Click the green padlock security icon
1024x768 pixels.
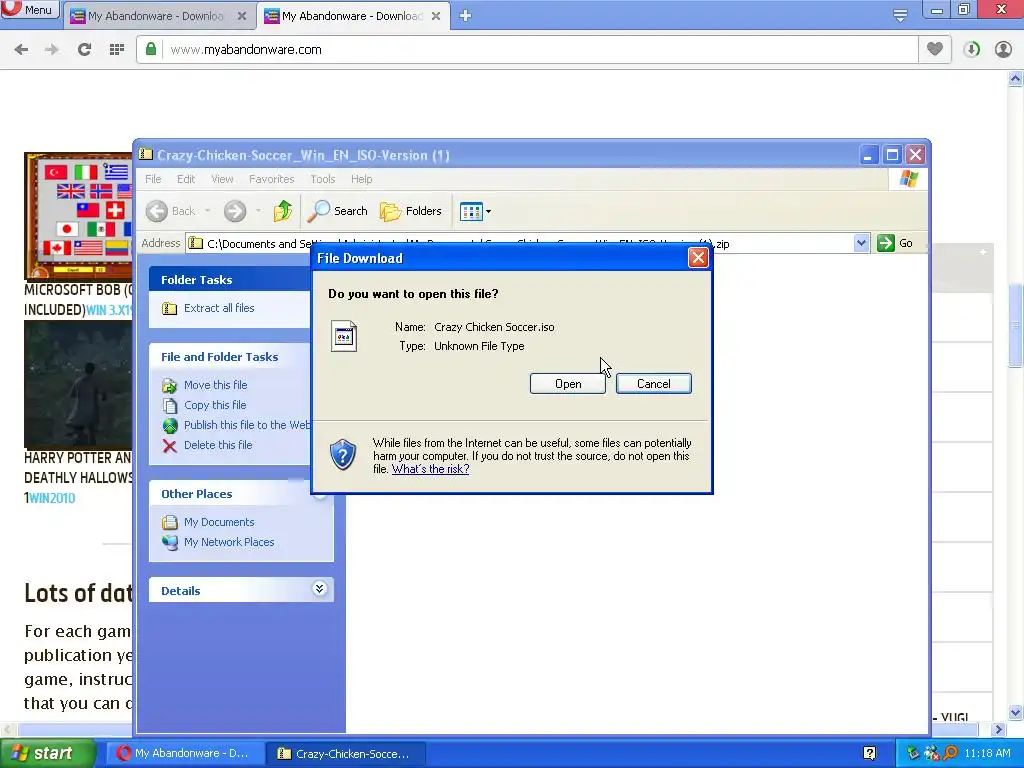click(x=151, y=49)
